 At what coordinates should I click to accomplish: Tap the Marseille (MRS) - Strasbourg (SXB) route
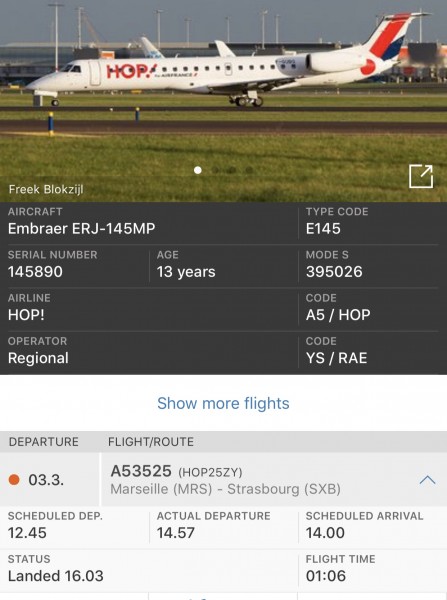click(225, 489)
